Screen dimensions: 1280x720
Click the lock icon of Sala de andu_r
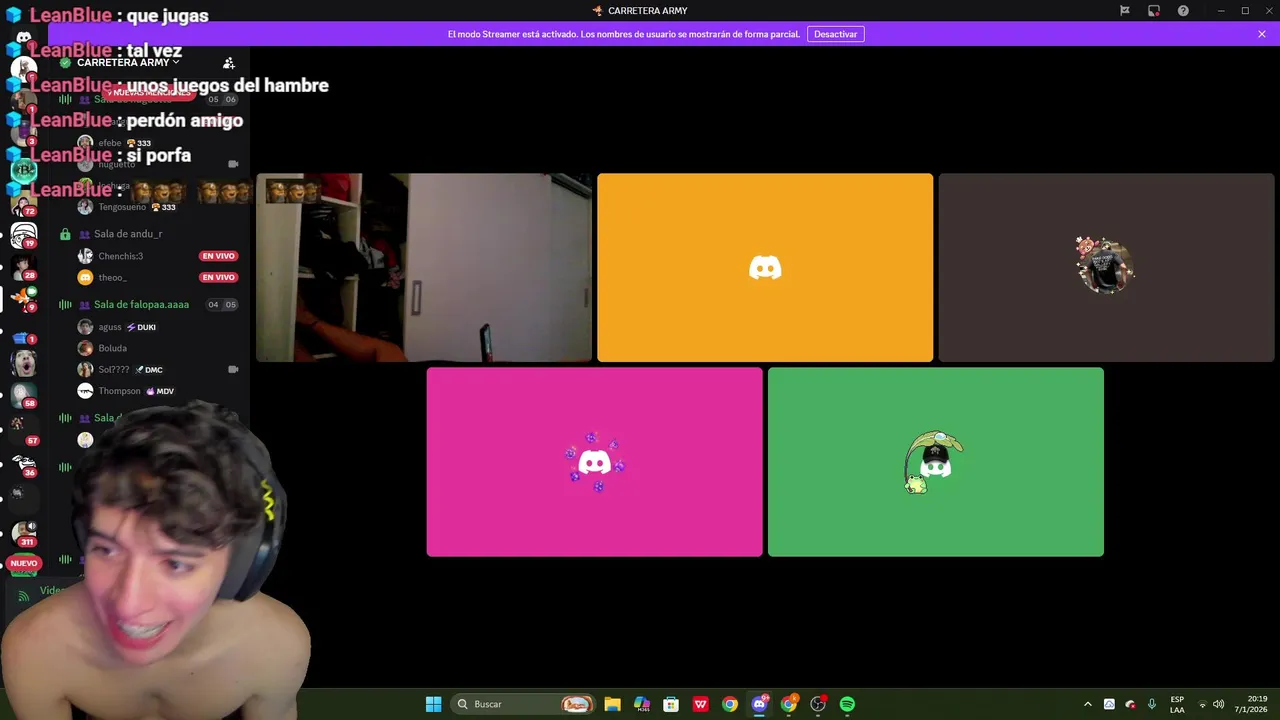(x=65, y=234)
